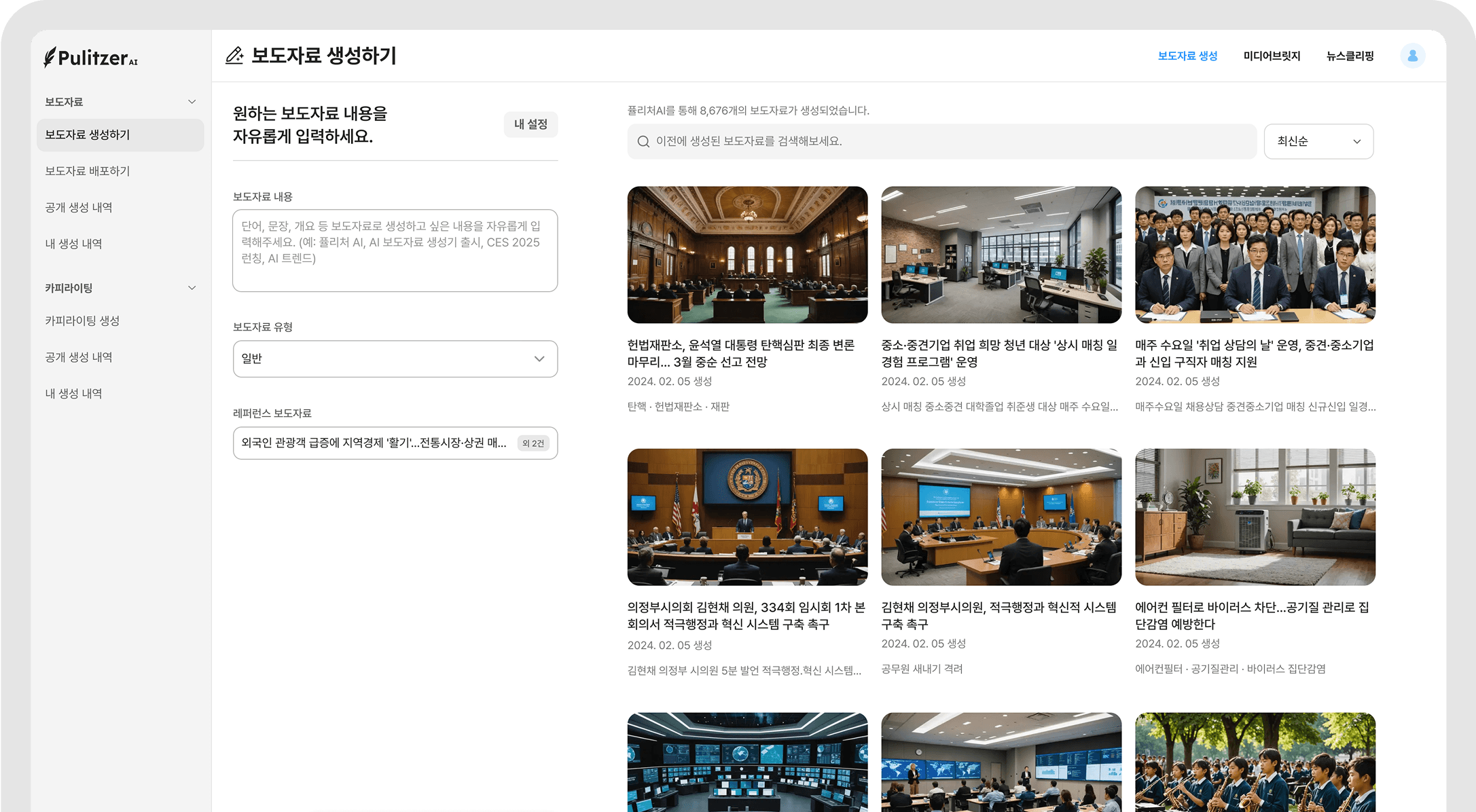Image resolution: width=1476 pixels, height=812 pixels.
Task: Open the air purifier living room thumbnail
Action: click(1255, 517)
